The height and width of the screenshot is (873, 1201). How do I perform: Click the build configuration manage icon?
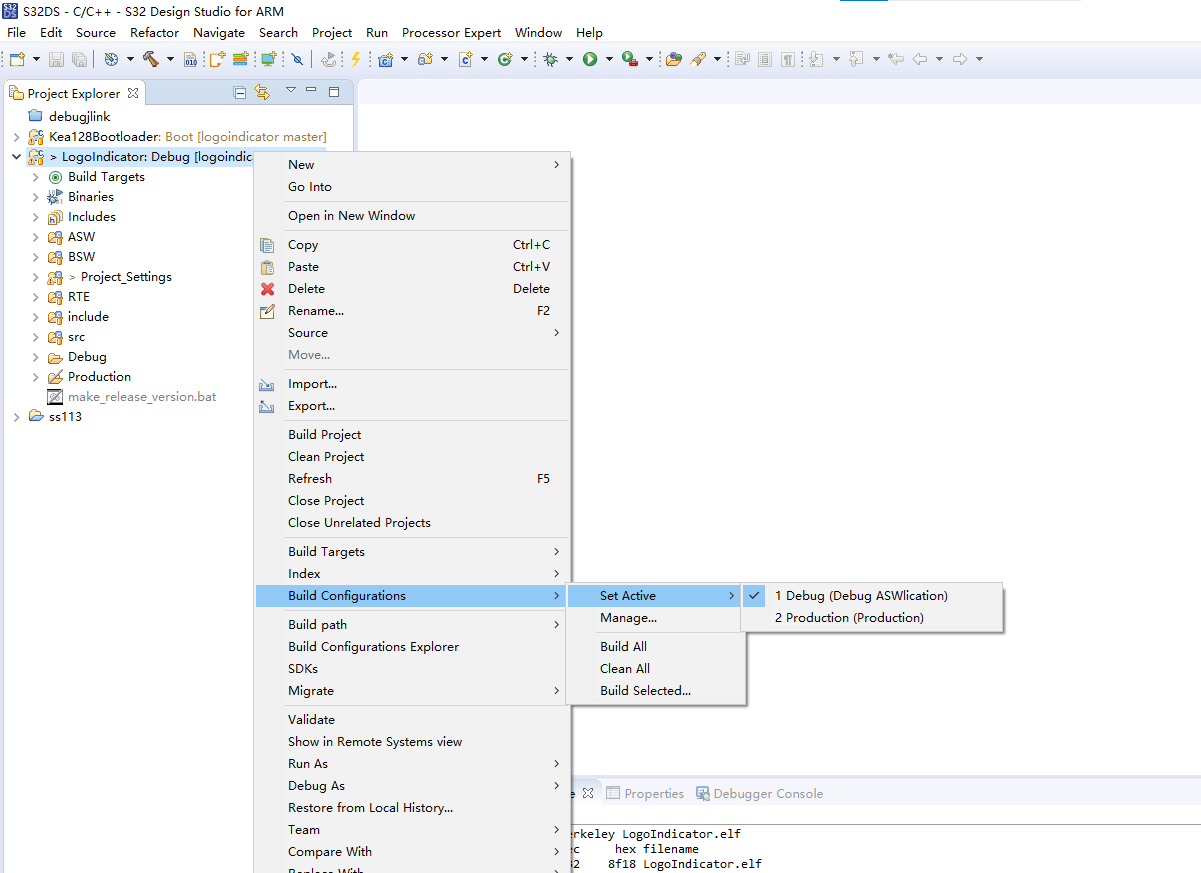pos(111,59)
